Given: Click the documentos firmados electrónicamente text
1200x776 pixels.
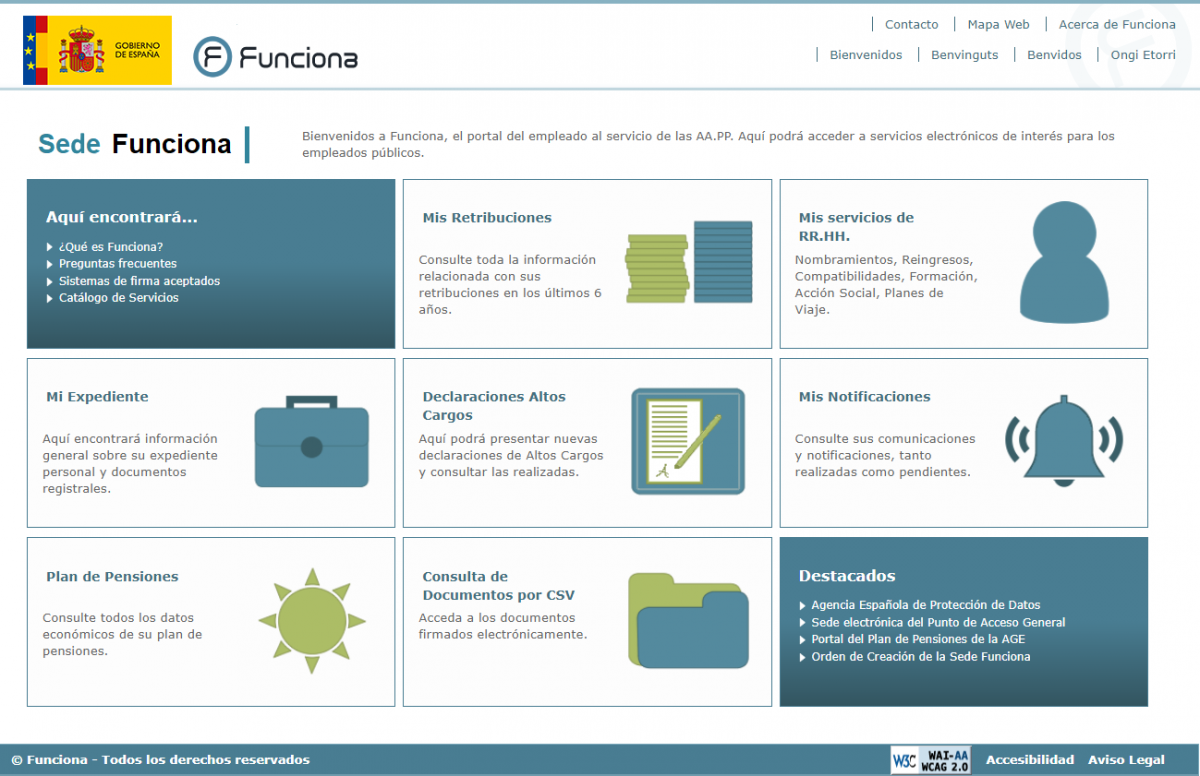Looking at the screenshot, I should pos(503,626).
